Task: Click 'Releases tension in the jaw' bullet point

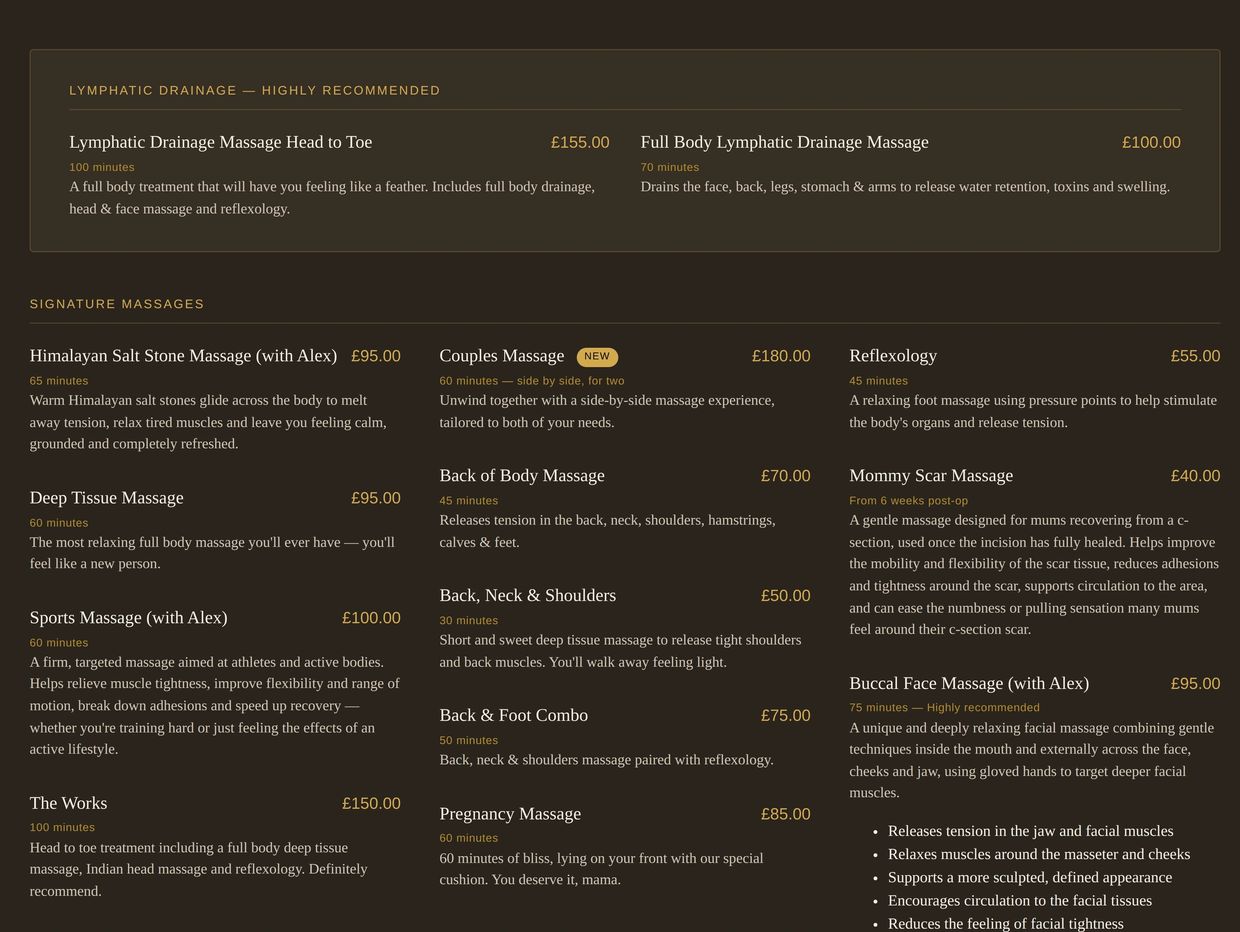Action: tap(1031, 831)
